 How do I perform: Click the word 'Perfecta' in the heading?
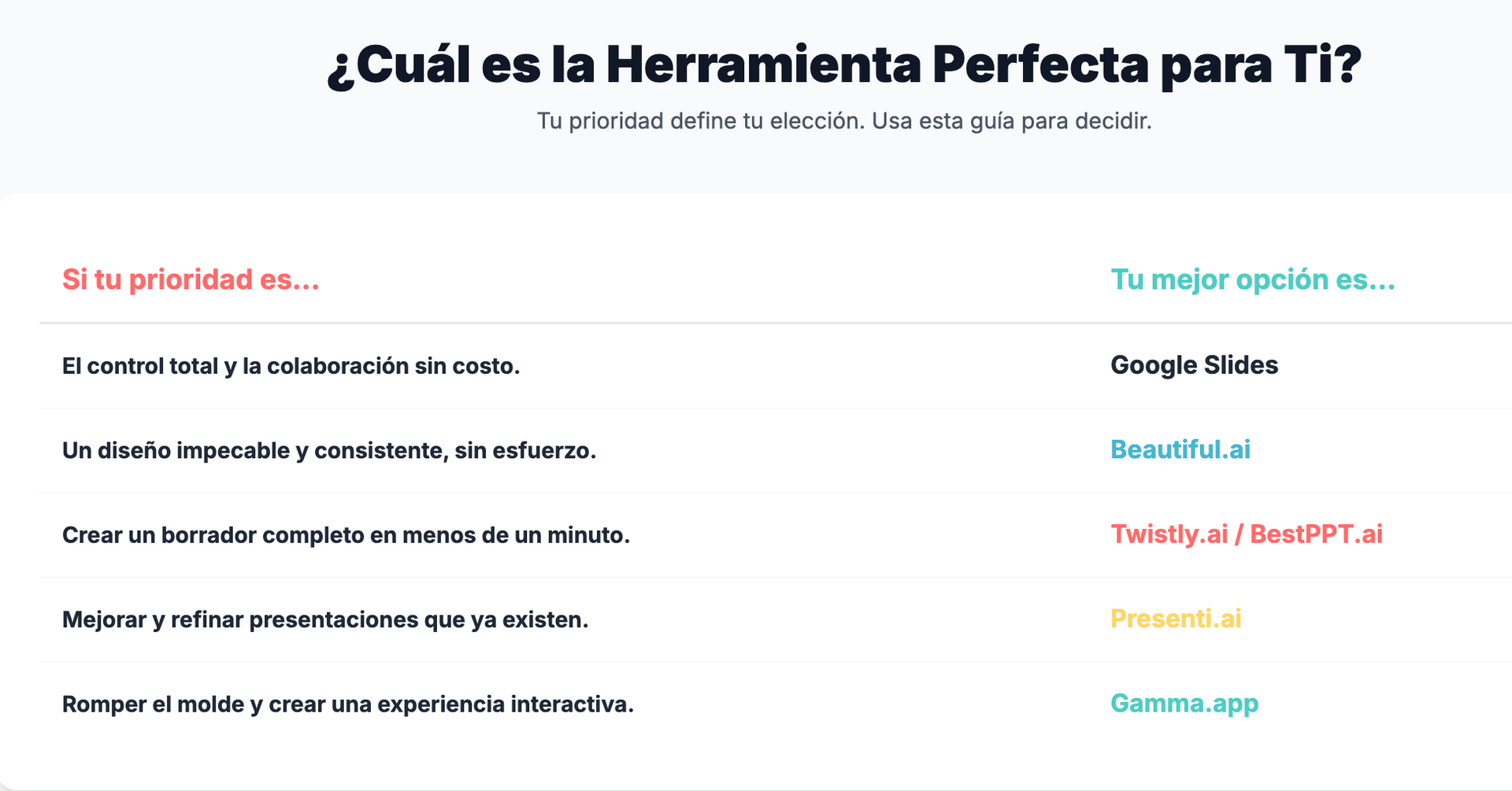[x=1040, y=65]
